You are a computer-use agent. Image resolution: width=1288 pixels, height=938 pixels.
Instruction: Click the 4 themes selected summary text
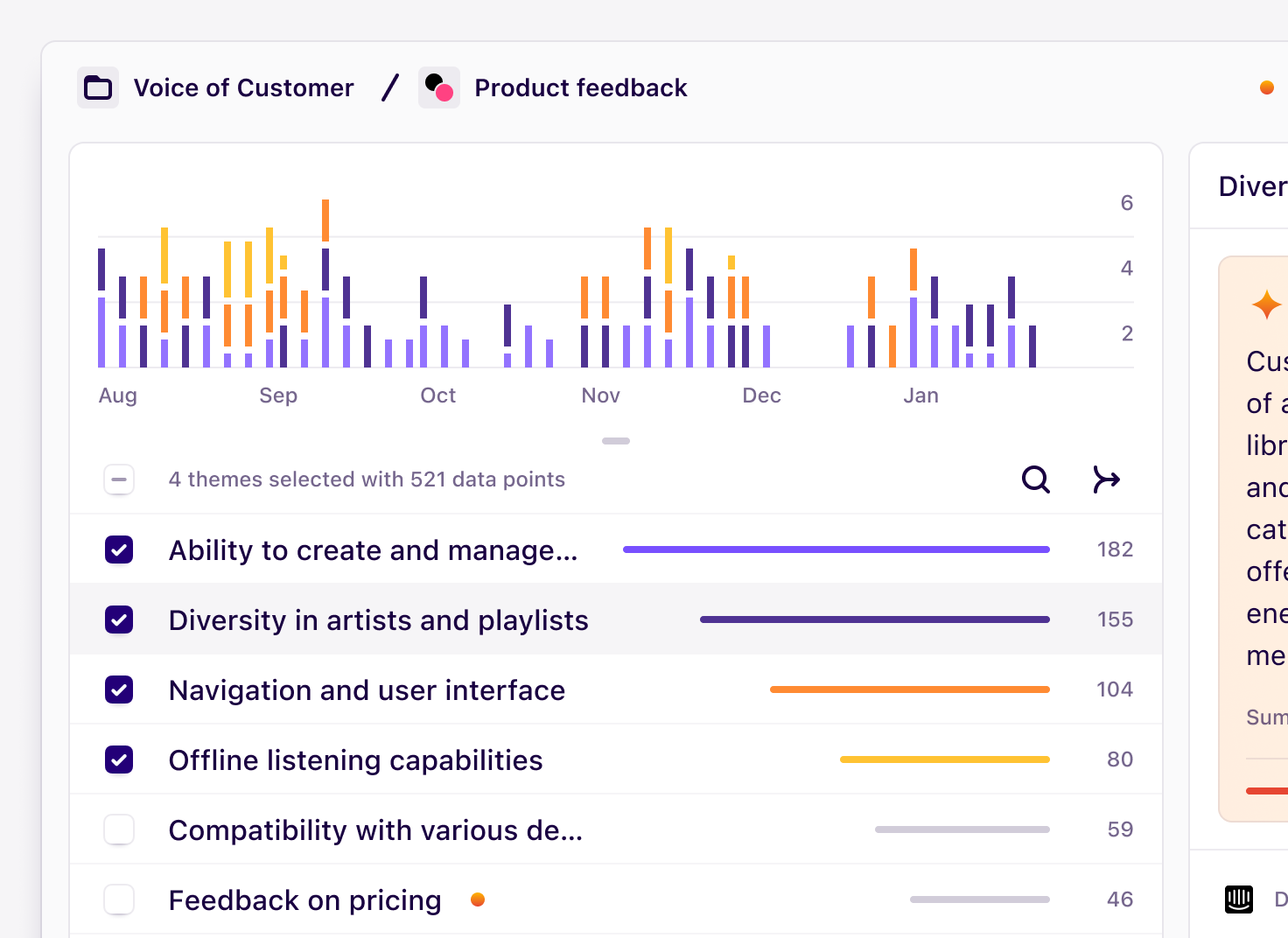coord(367,479)
